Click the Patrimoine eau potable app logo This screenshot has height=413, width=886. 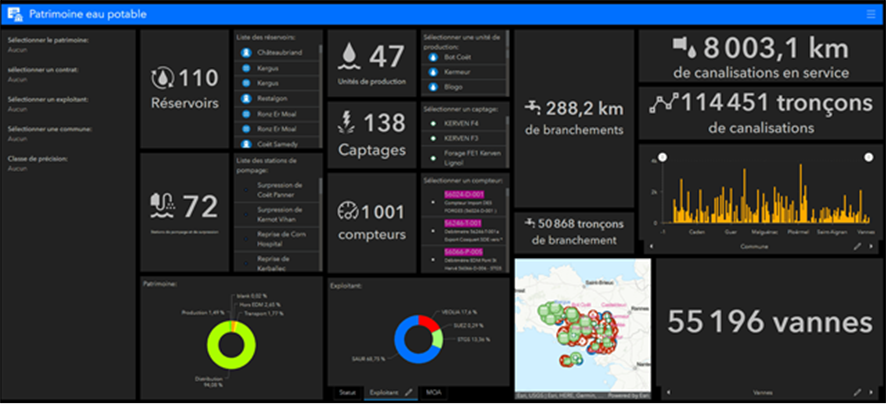tap(15, 15)
